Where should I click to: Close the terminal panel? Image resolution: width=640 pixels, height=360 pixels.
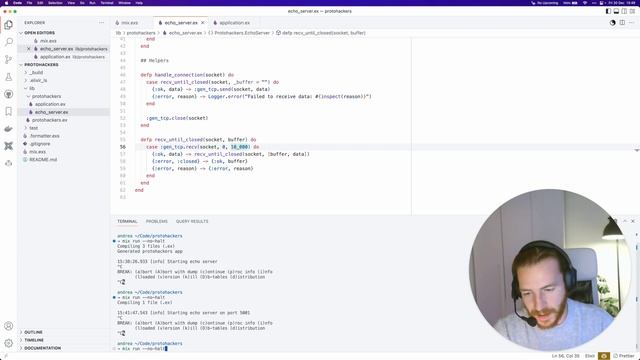tap(633, 221)
